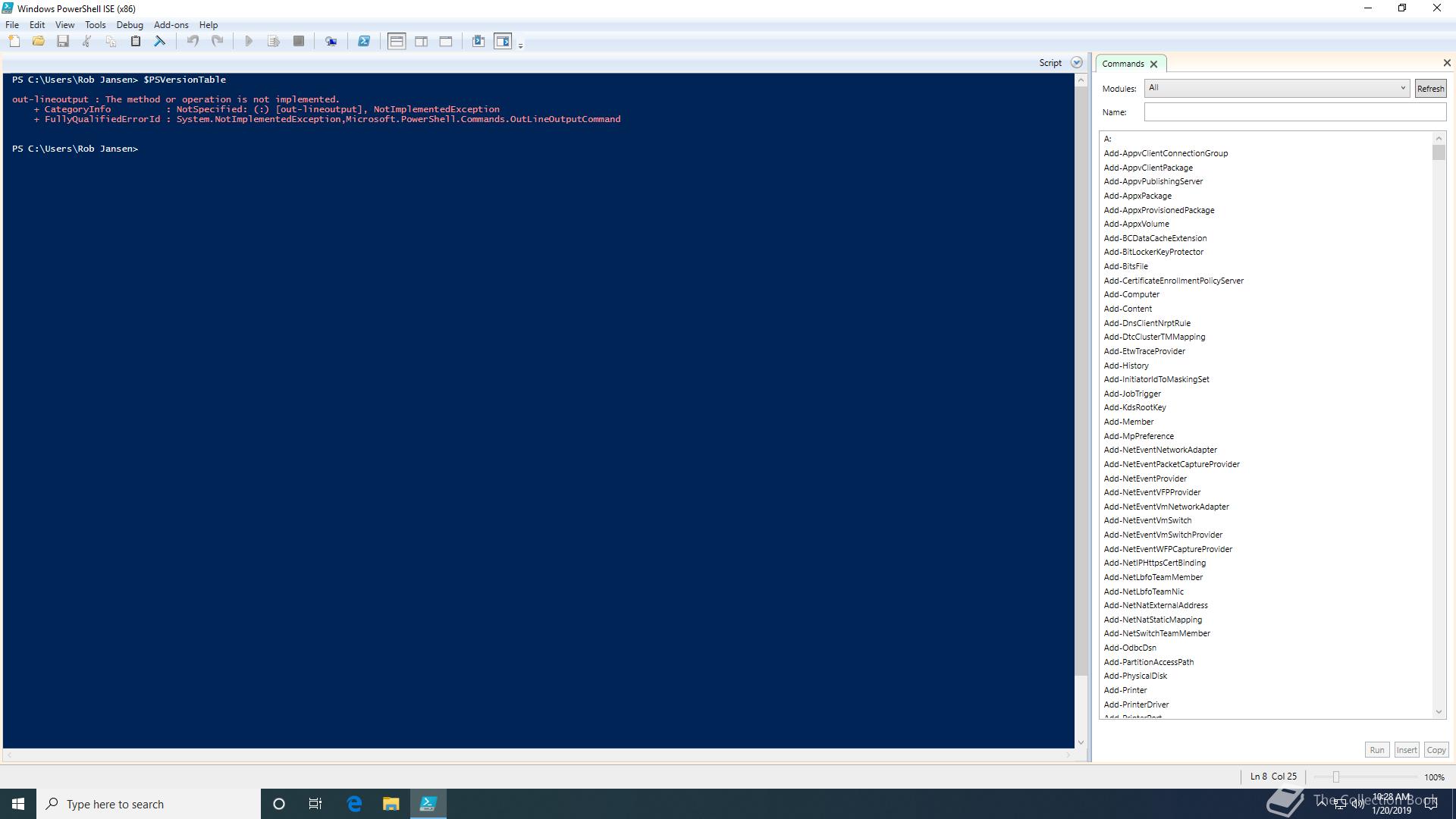Click the Show Command Window toolbar icon

click(479, 42)
